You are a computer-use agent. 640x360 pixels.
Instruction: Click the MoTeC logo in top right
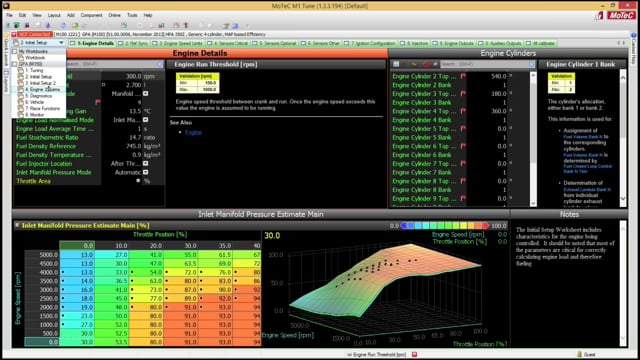tap(621, 16)
